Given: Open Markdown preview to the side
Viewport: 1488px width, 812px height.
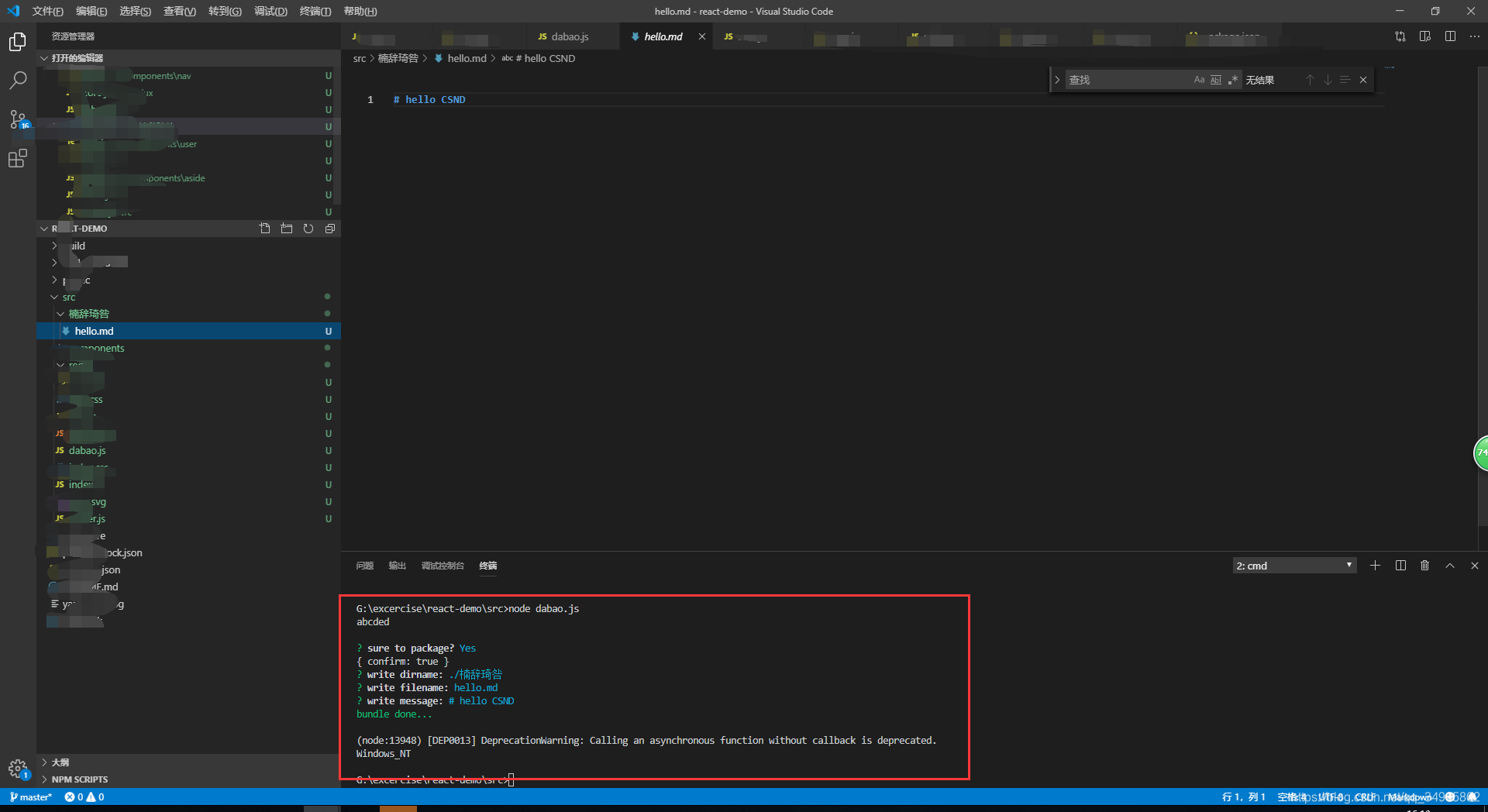Looking at the screenshot, I should pos(1425,36).
